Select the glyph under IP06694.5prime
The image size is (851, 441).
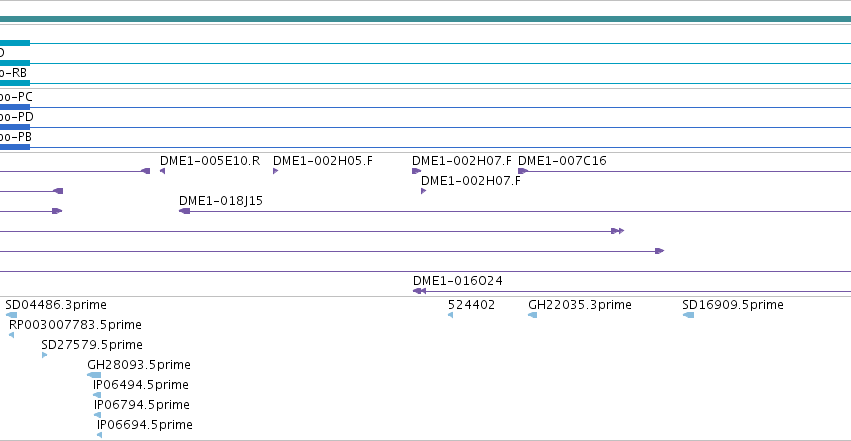coord(100,435)
